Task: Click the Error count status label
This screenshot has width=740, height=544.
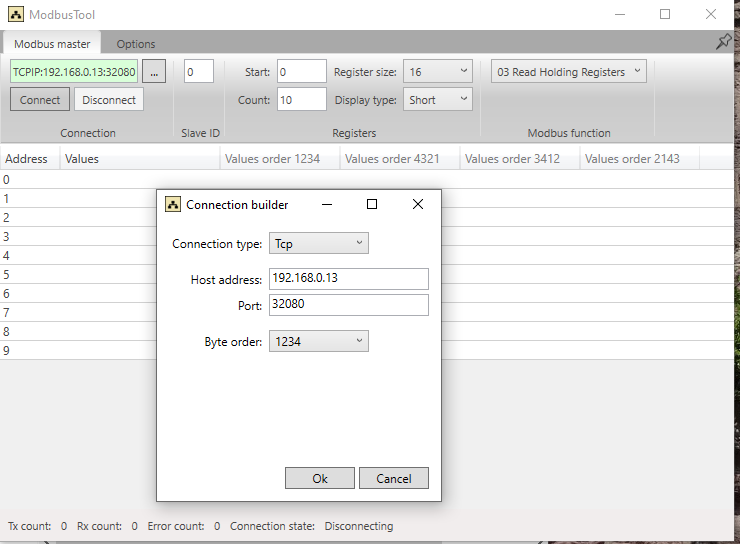Action: coord(176,526)
